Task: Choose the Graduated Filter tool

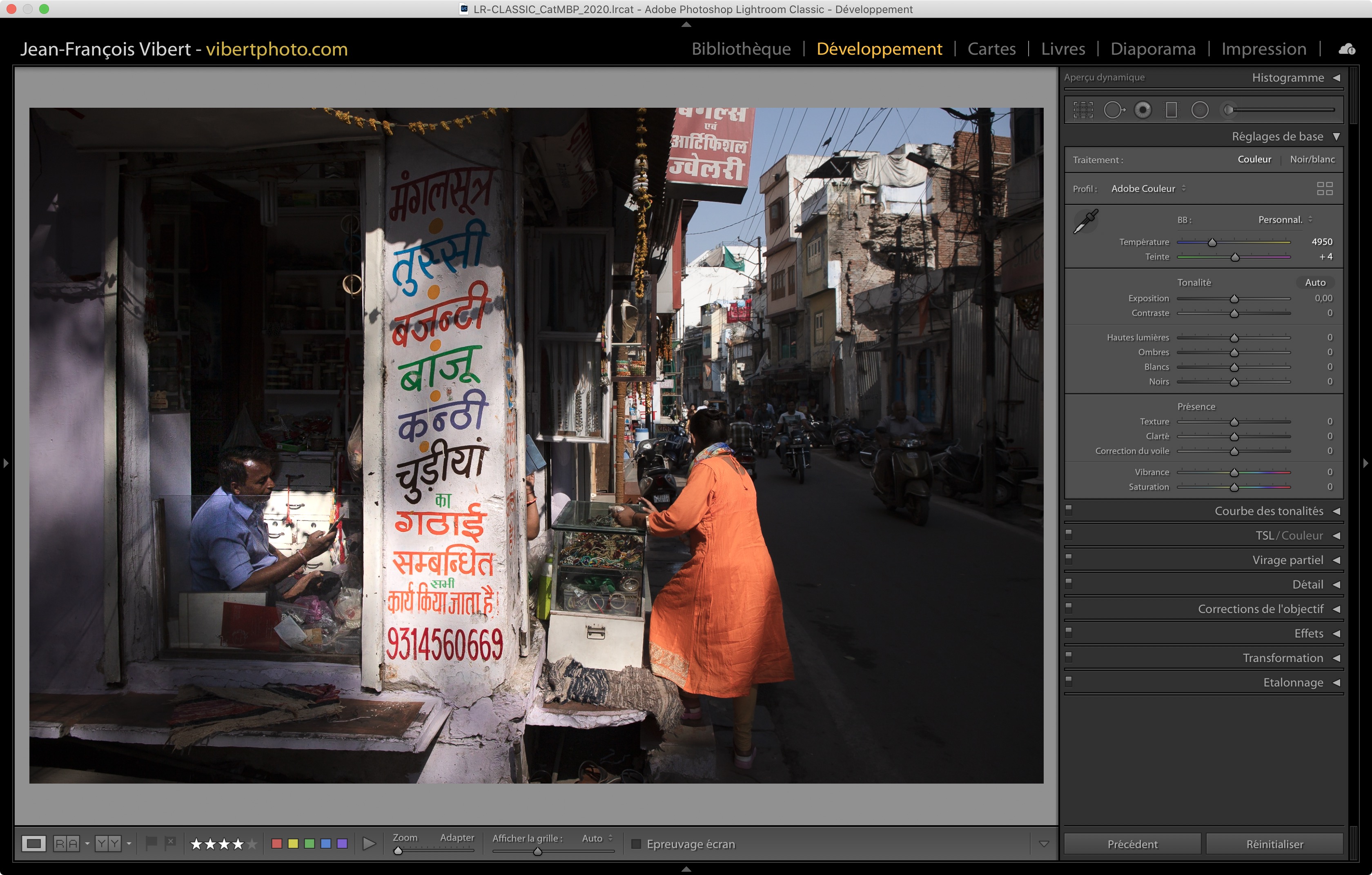Action: pyautogui.click(x=1171, y=110)
